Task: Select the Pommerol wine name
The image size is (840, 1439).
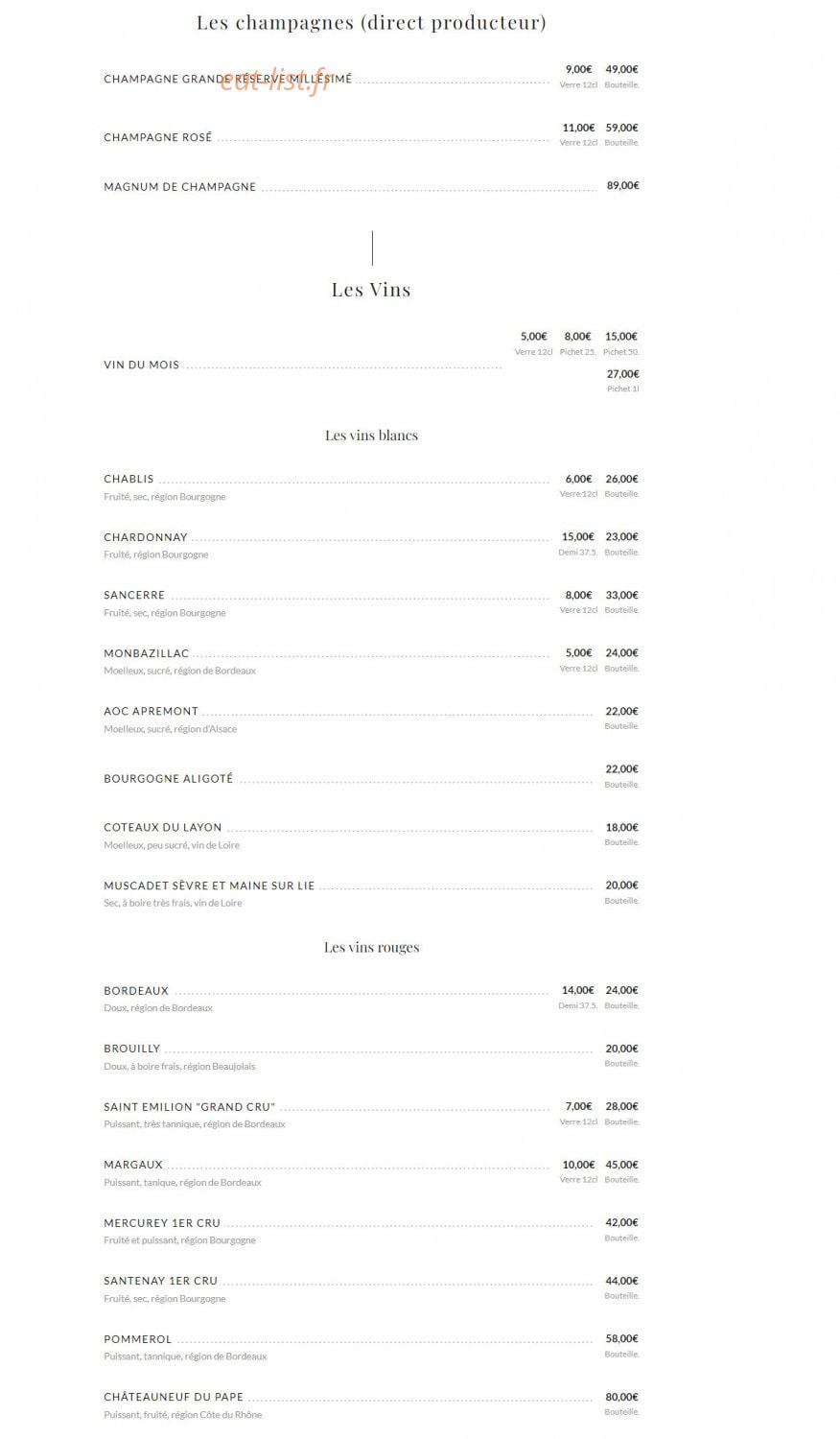Action: 138,1339
